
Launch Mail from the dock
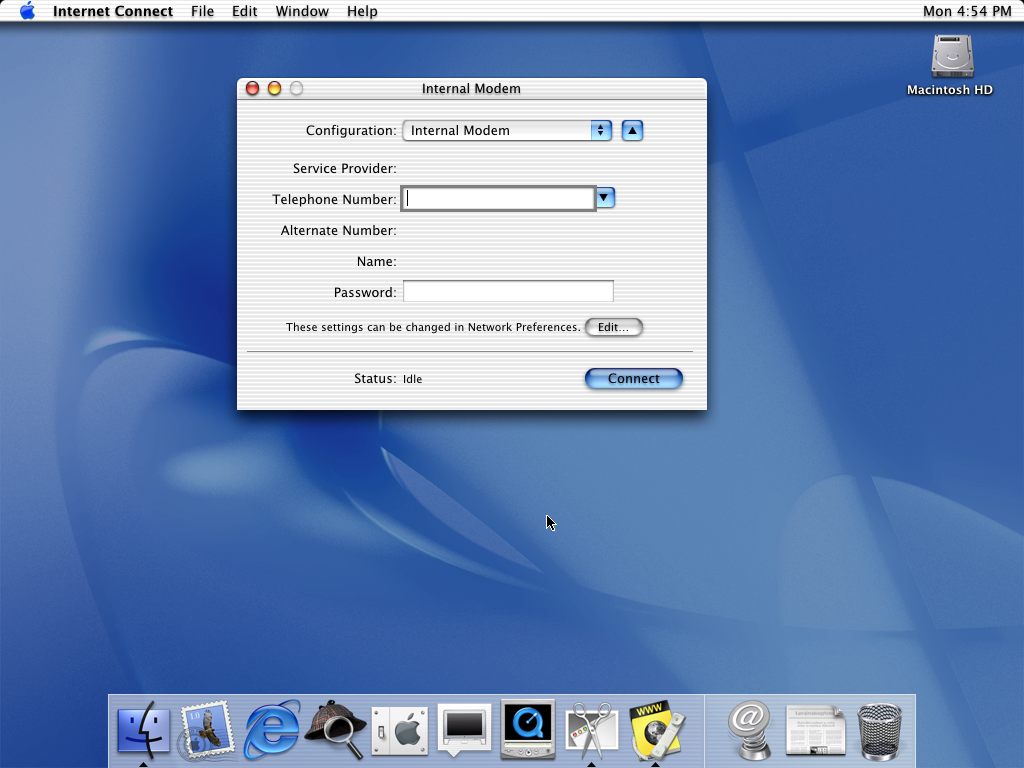[207, 729]
